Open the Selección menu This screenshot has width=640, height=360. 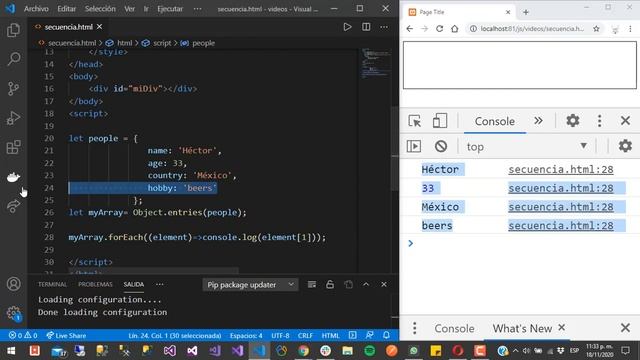pyautogui.click(x=100, y=9)
